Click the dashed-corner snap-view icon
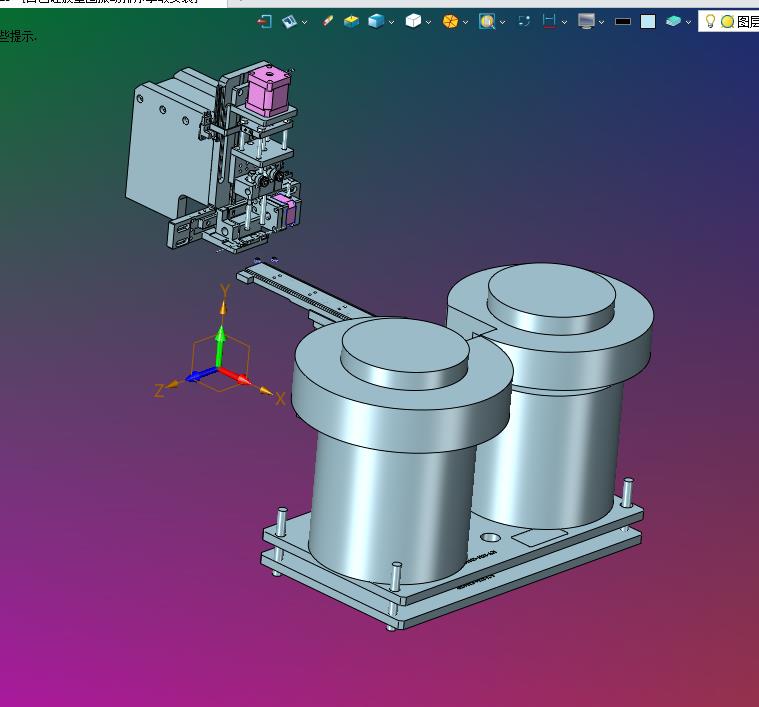This screenshot has height=707, width=759. click(524, 21)
